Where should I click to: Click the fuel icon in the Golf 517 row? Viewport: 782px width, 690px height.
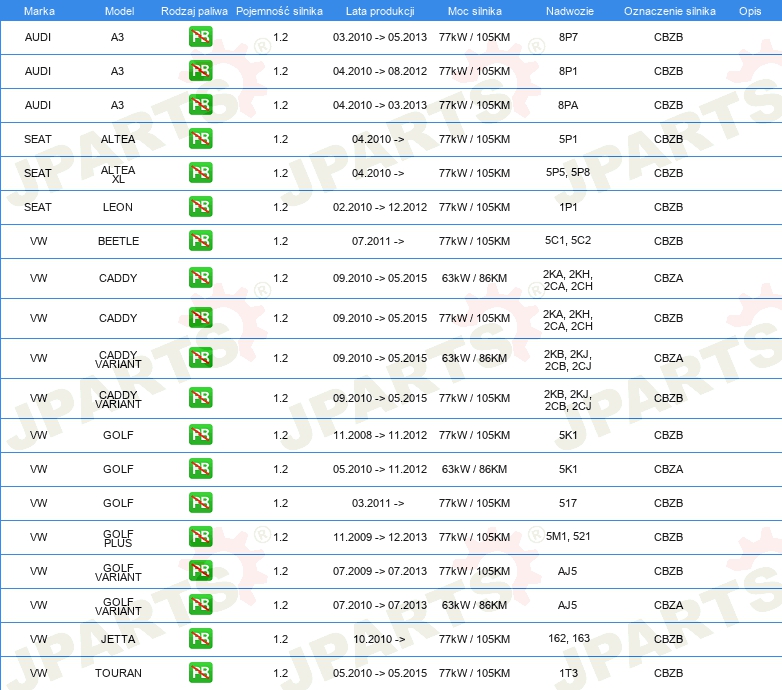pos(200,503)
